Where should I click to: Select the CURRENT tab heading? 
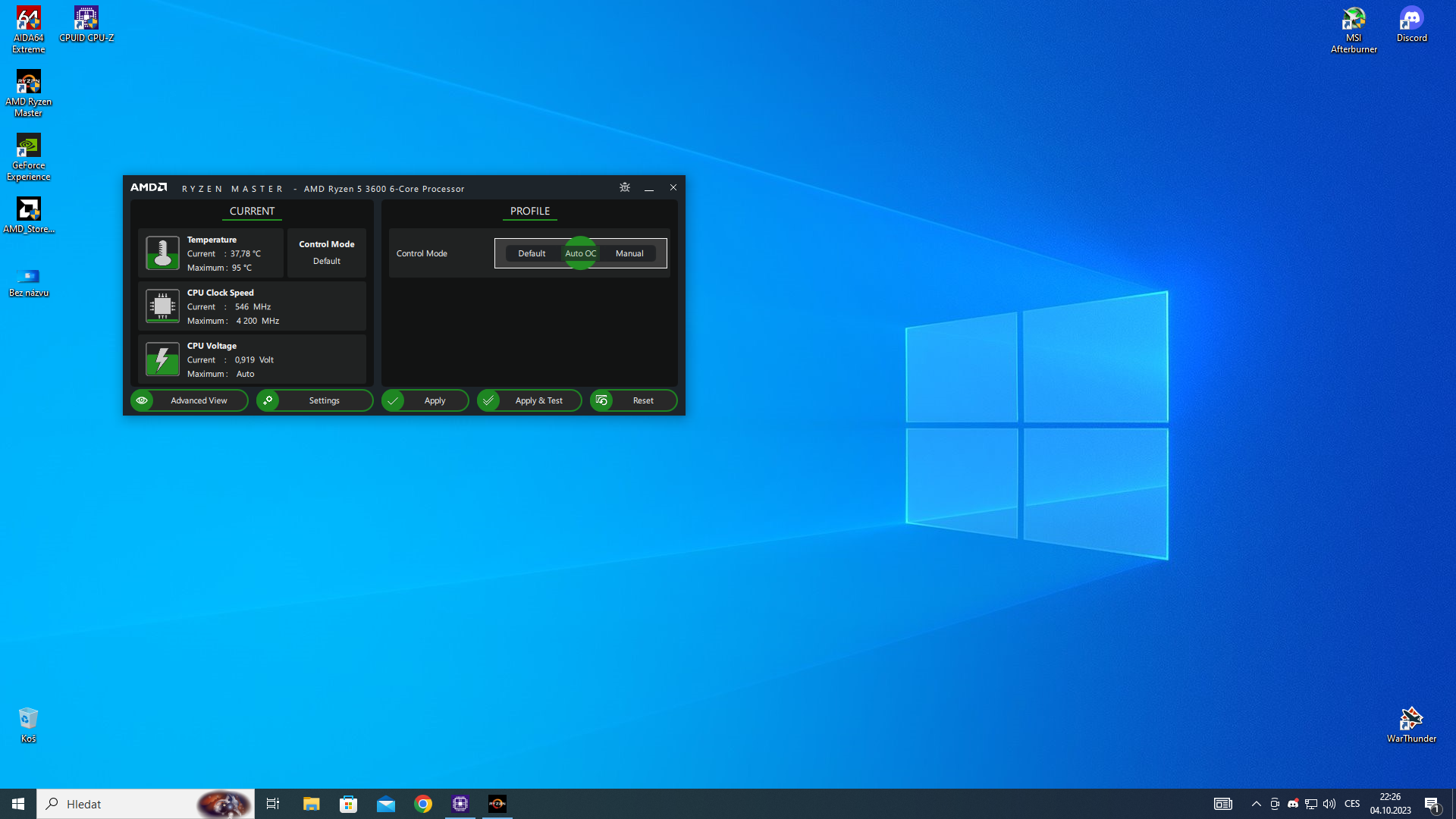[252, 211]
